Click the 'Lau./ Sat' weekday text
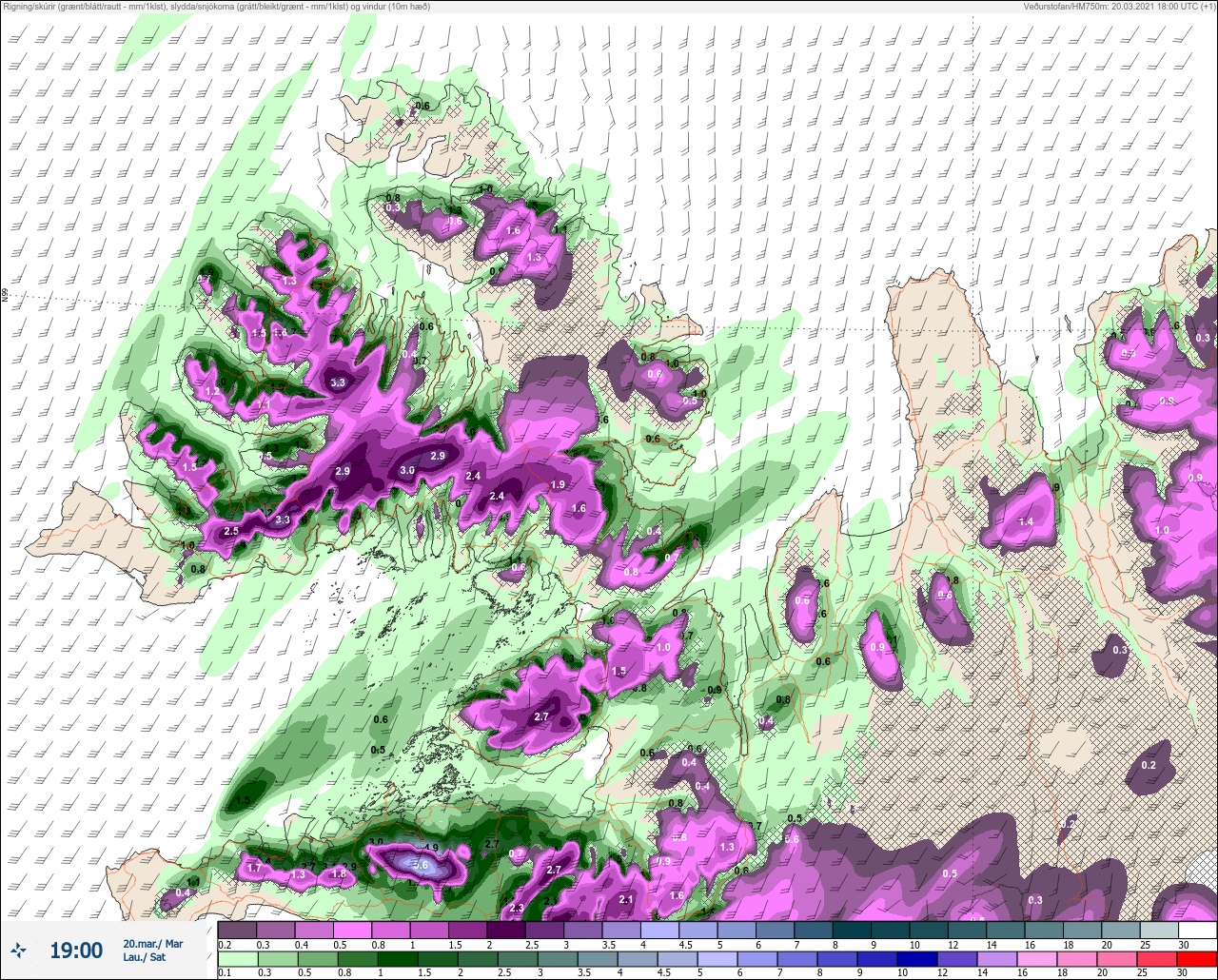Image resolution: width=1218 pixels, height=980 pixels. 144,957
